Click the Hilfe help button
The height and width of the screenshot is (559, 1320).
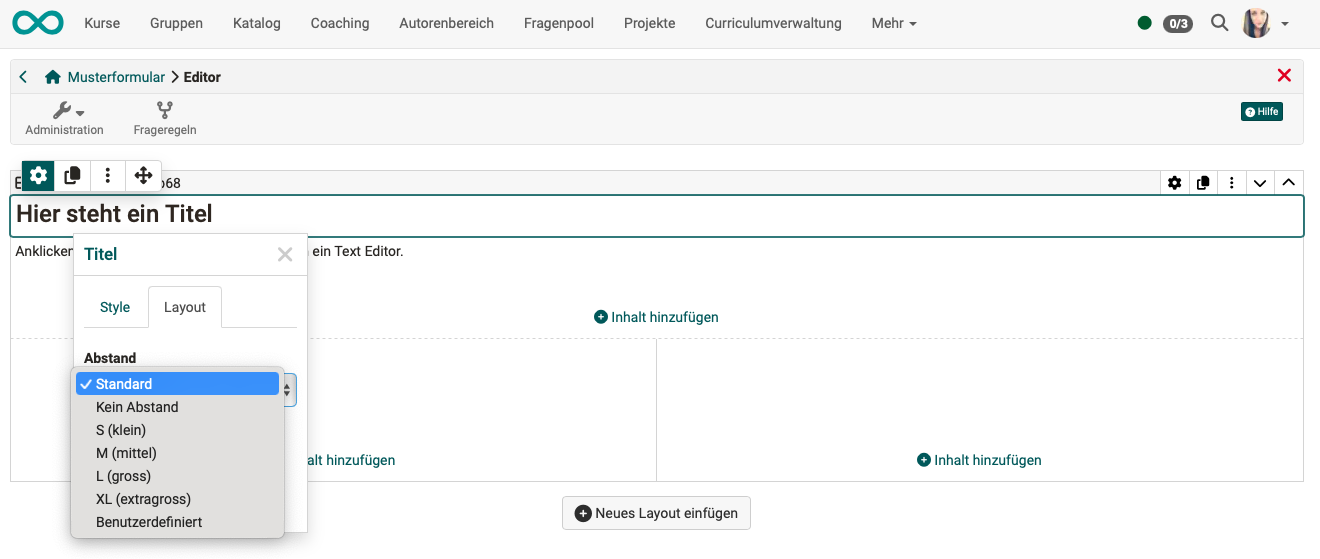1262,111
